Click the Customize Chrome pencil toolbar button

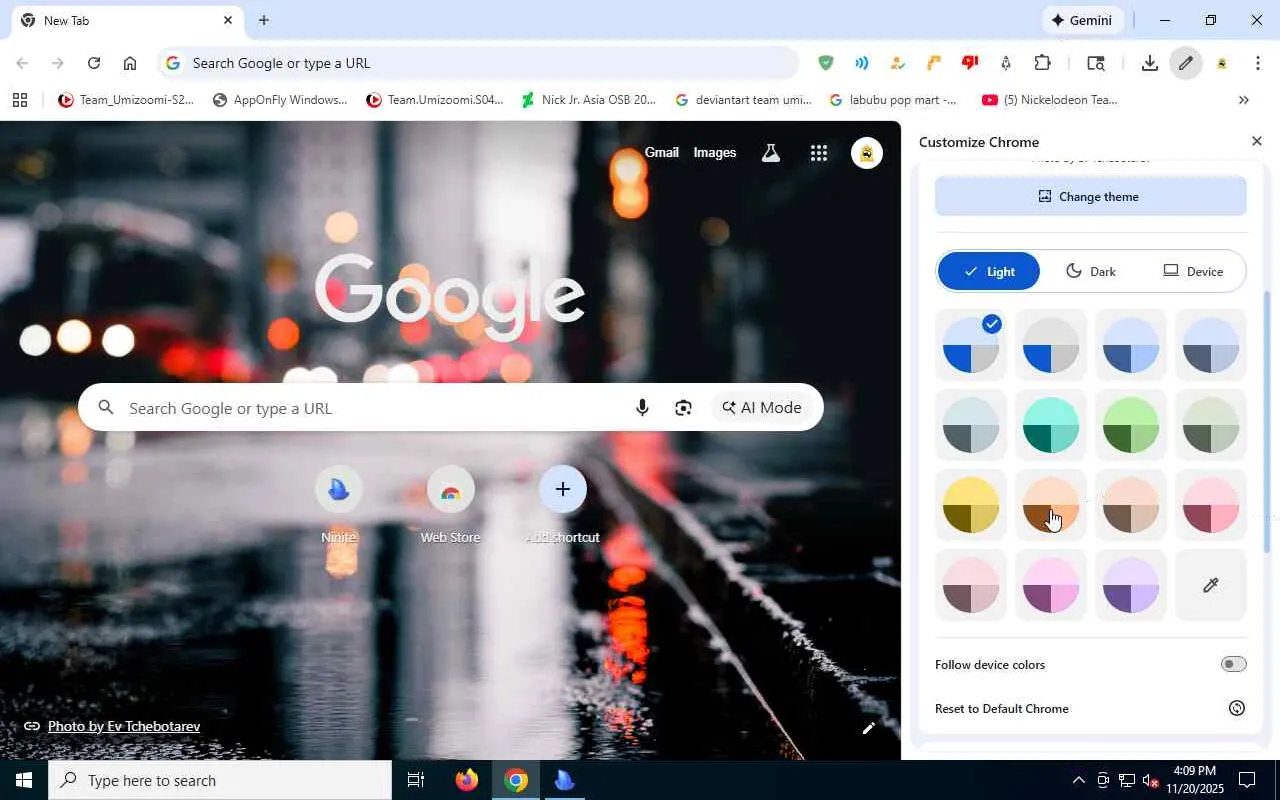click(x=1186, y=63)
